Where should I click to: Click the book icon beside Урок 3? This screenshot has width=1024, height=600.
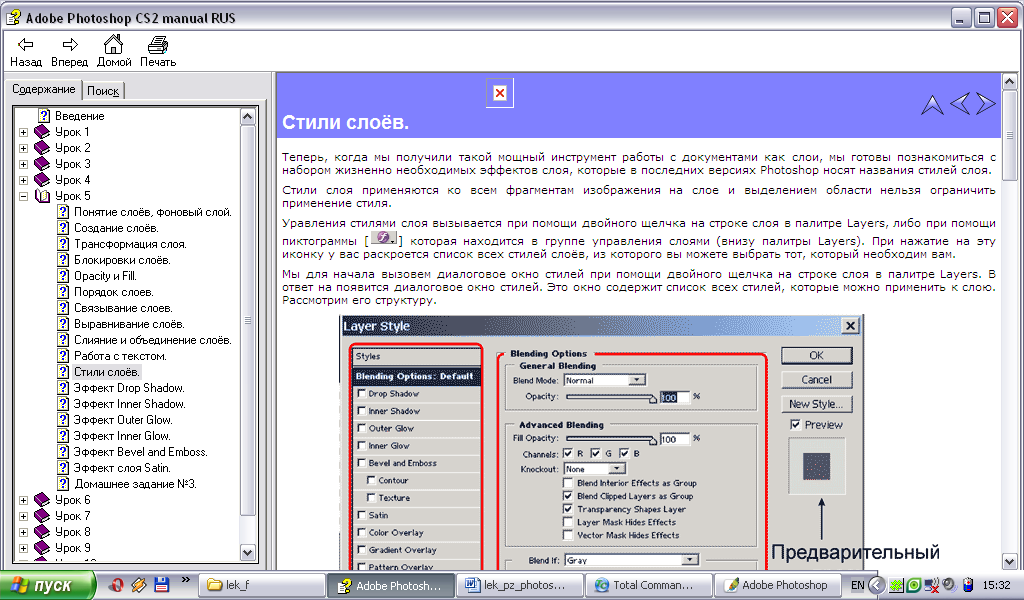pos(42,164)
